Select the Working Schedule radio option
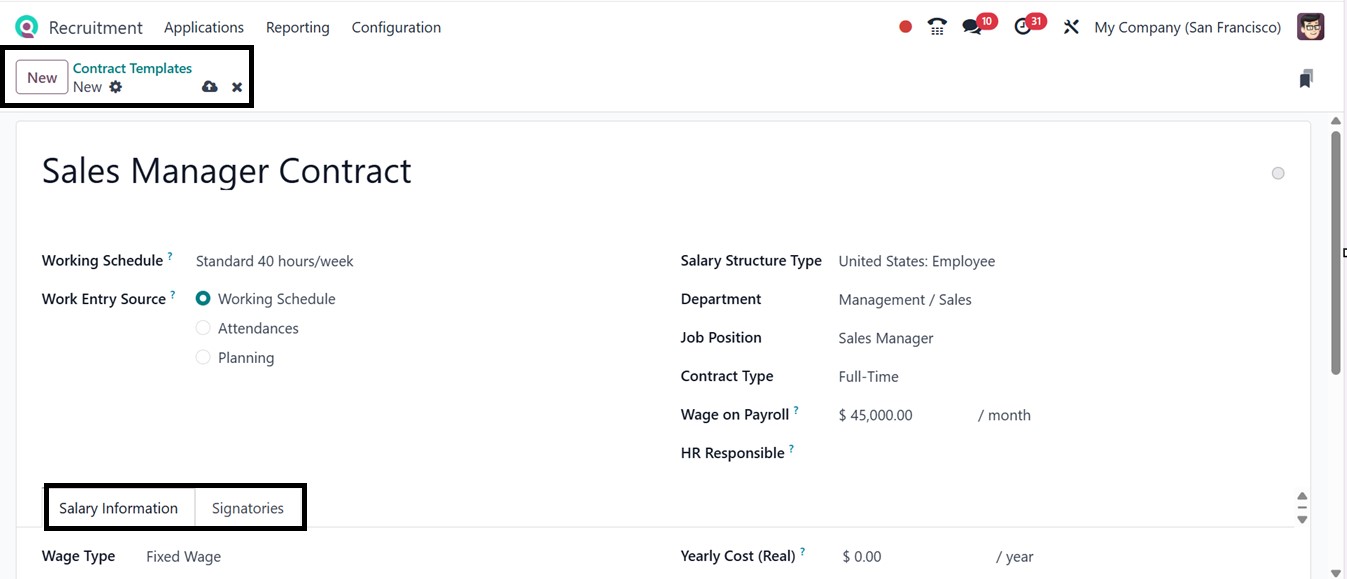Screen dimensions: 1347x579 point(203,299)
